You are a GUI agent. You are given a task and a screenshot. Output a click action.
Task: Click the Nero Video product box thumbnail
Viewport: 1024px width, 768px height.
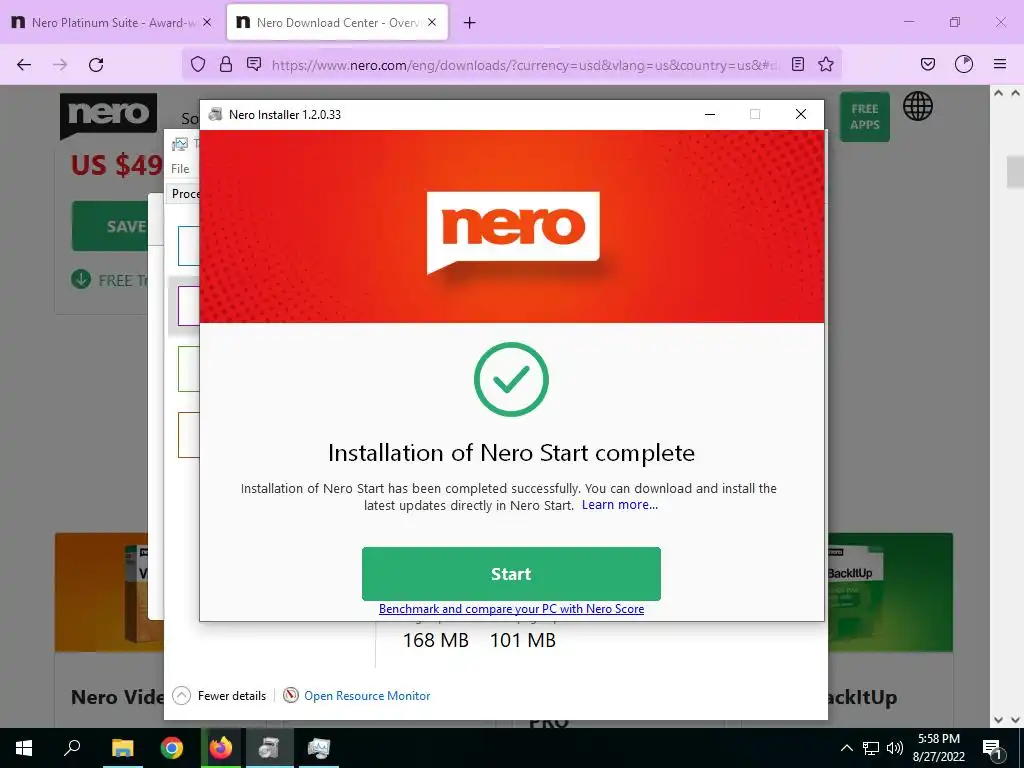coord(102,592)
